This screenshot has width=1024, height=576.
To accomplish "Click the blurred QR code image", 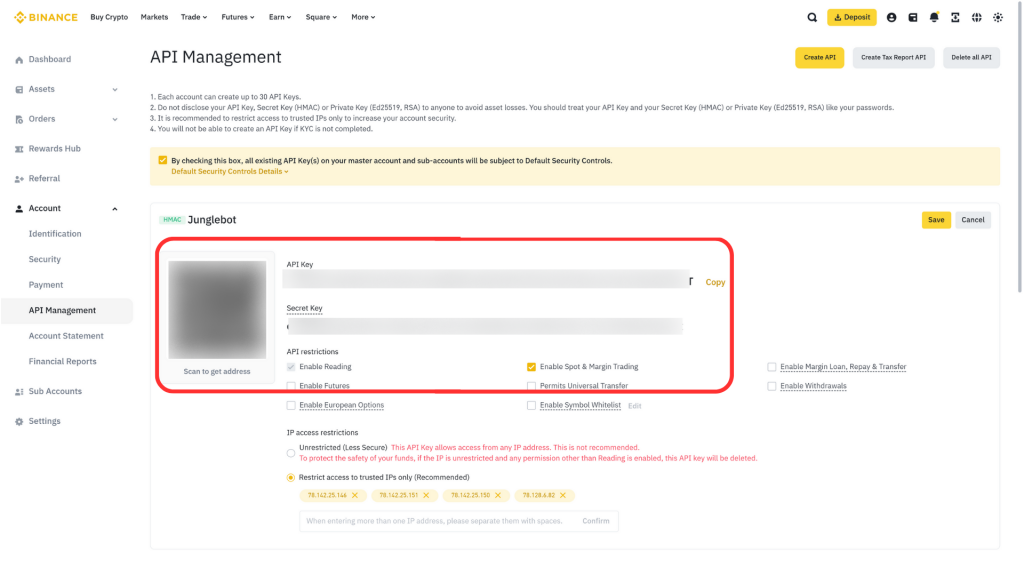I will pos(217,310).
